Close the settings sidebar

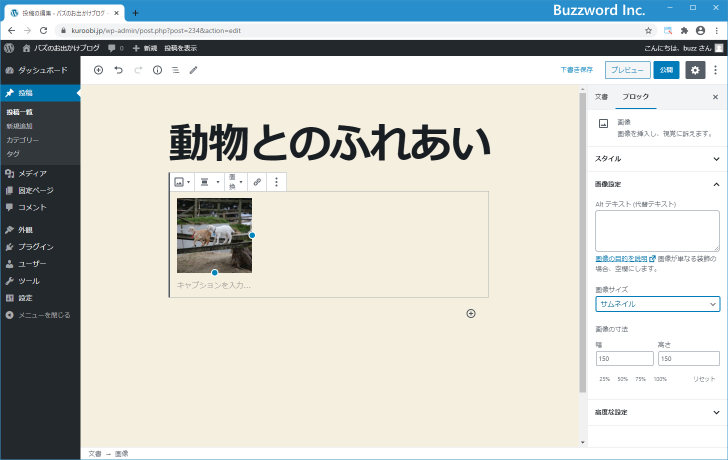pyautogui.click(x=715, y=97)
